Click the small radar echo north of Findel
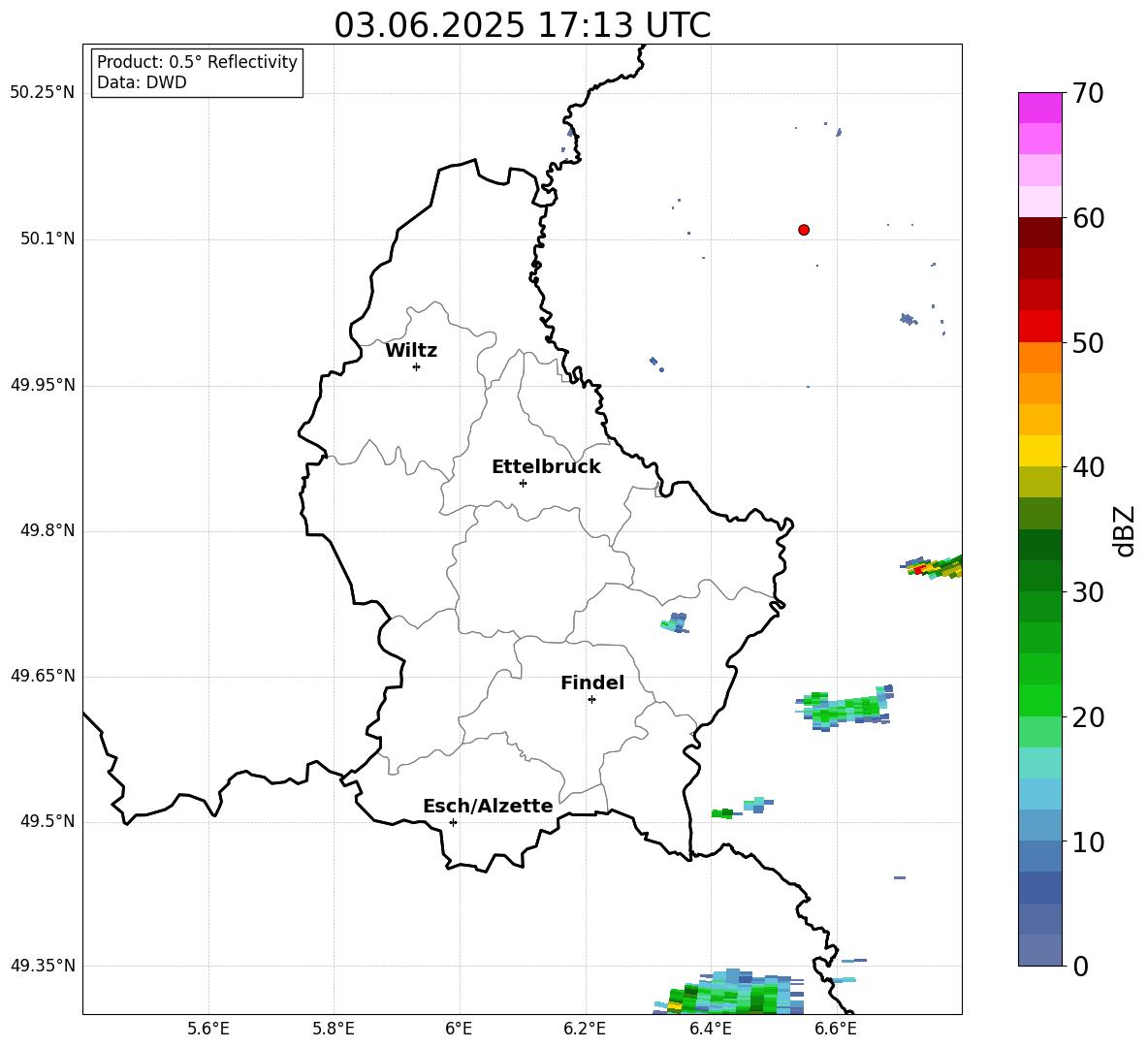The height and width of the screenshot is (1048, 1148). coord(674,622)
